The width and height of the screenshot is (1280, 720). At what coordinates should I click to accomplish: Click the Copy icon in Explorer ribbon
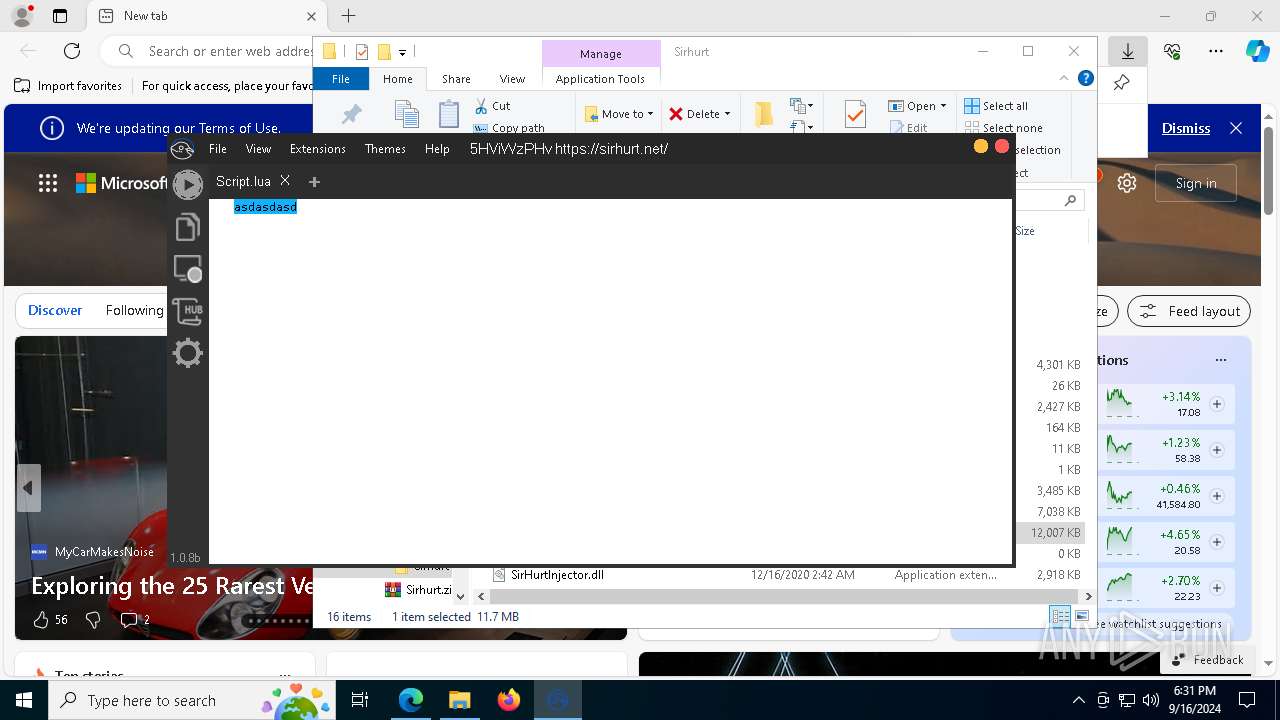click(x=406, y=114)
